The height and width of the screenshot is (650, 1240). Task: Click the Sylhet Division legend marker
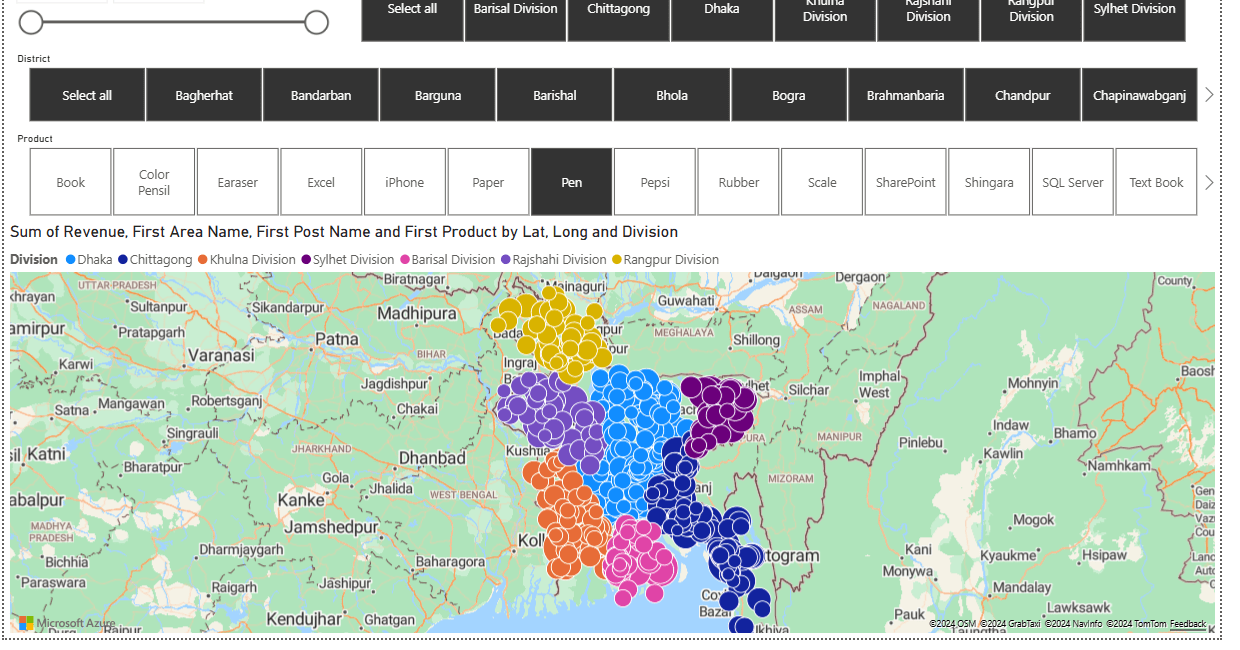pos(306,260)
